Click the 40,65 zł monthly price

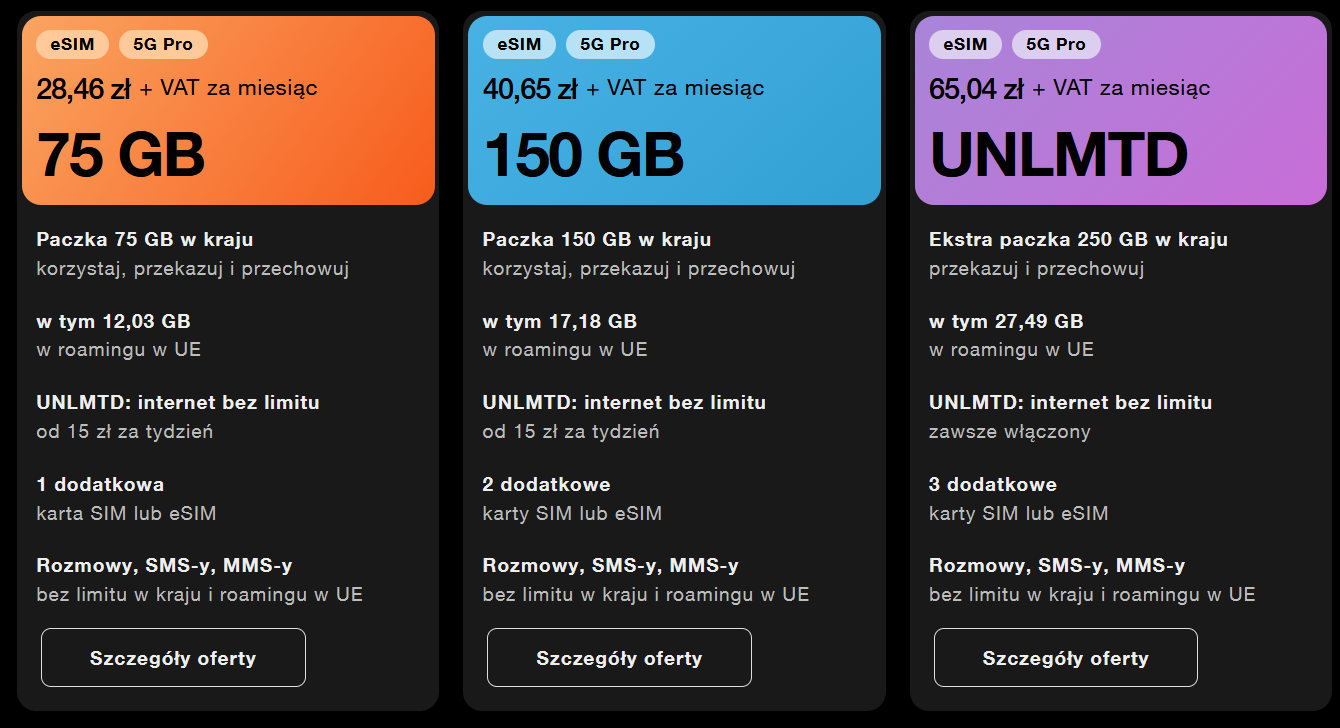click(530, 89)
